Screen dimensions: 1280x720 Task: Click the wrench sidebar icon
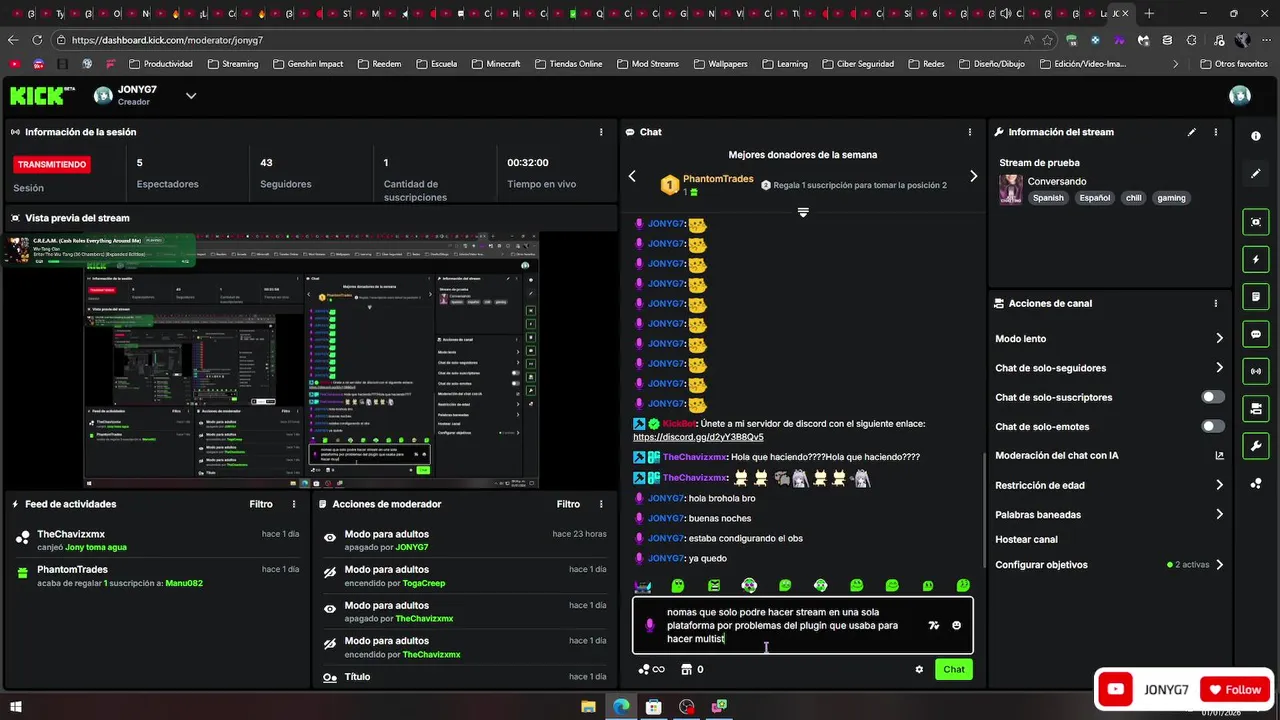point(1256,446)
